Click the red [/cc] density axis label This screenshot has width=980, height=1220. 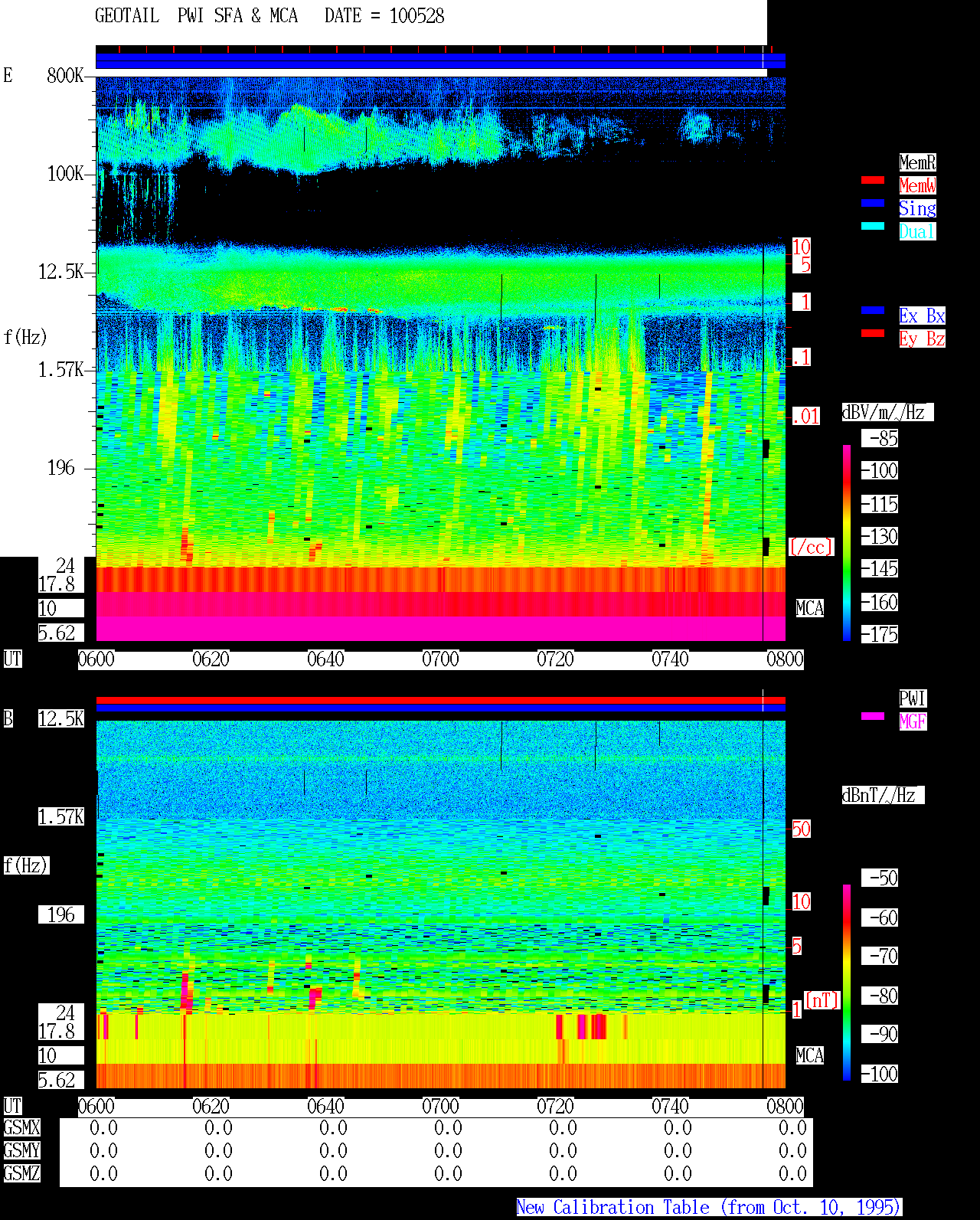pos(811,548)
